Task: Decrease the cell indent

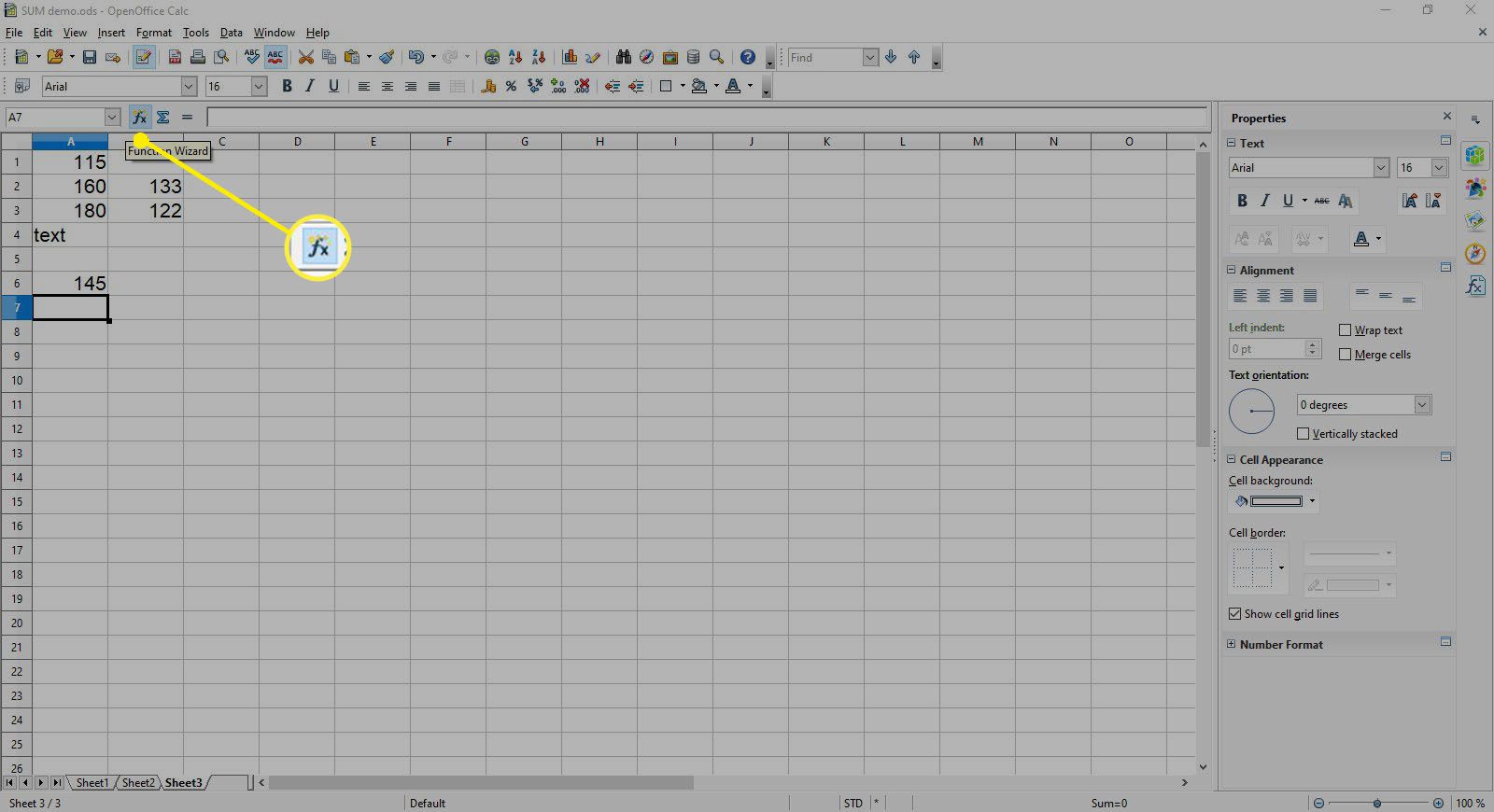Action: point(613,86)
